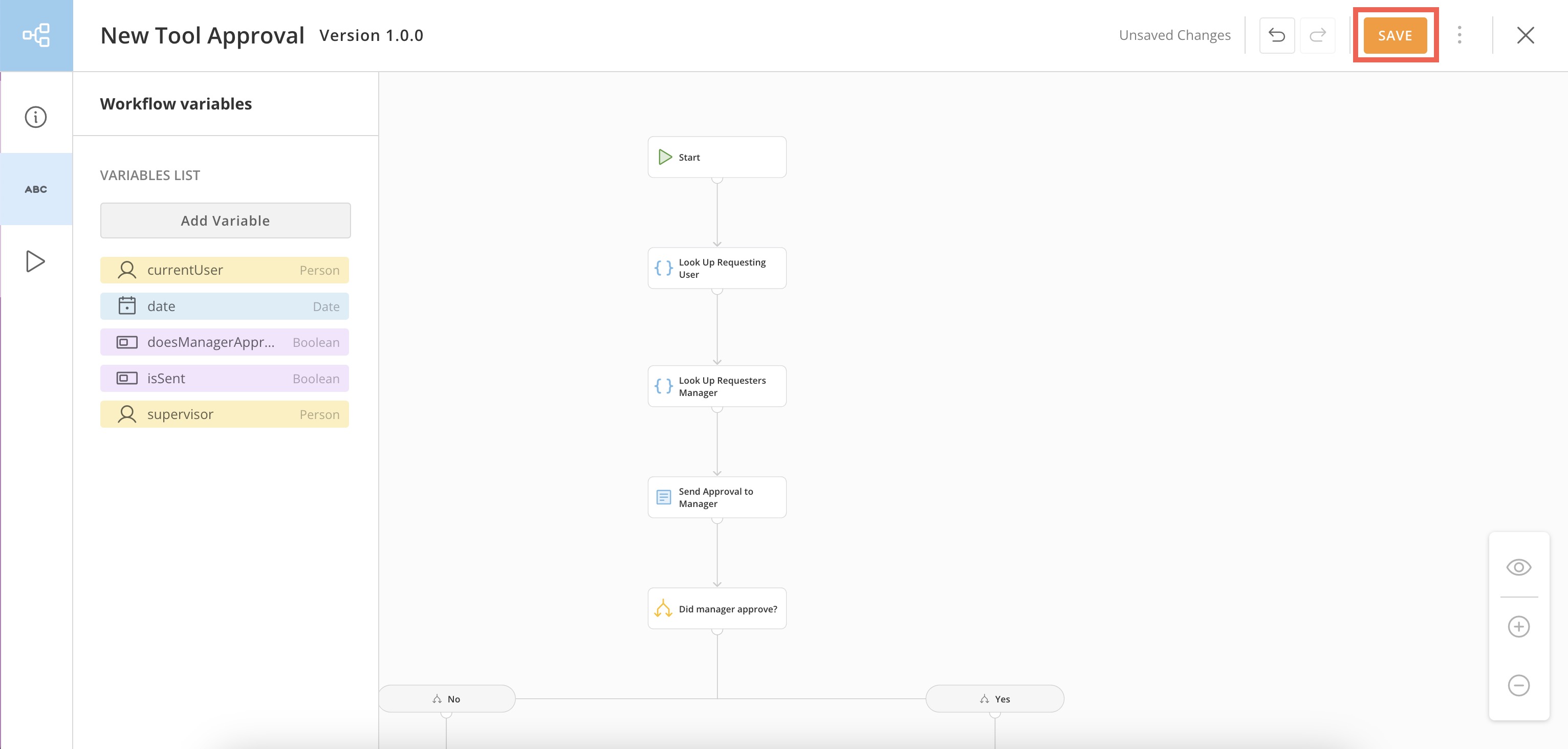
Task: Click the connector port below Start node
Action: (x=717, y=180)
